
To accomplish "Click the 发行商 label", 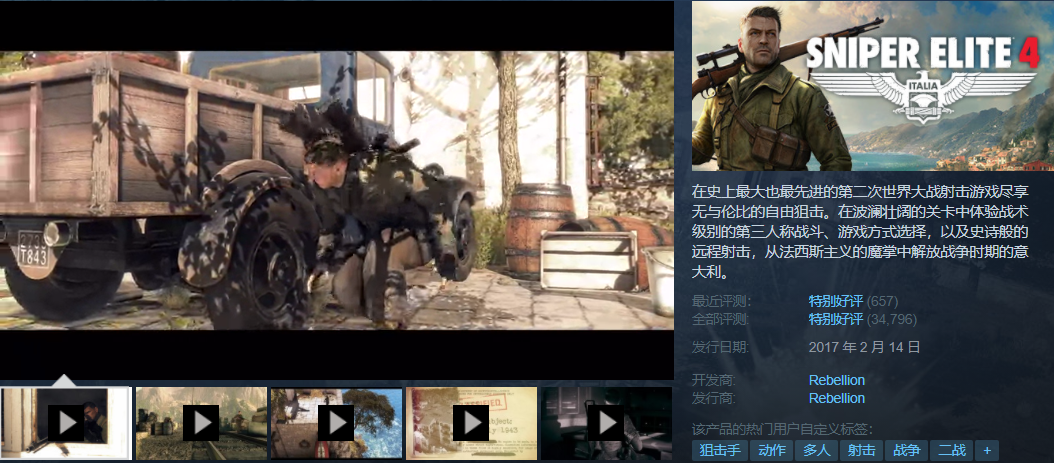I will [714, 398].
